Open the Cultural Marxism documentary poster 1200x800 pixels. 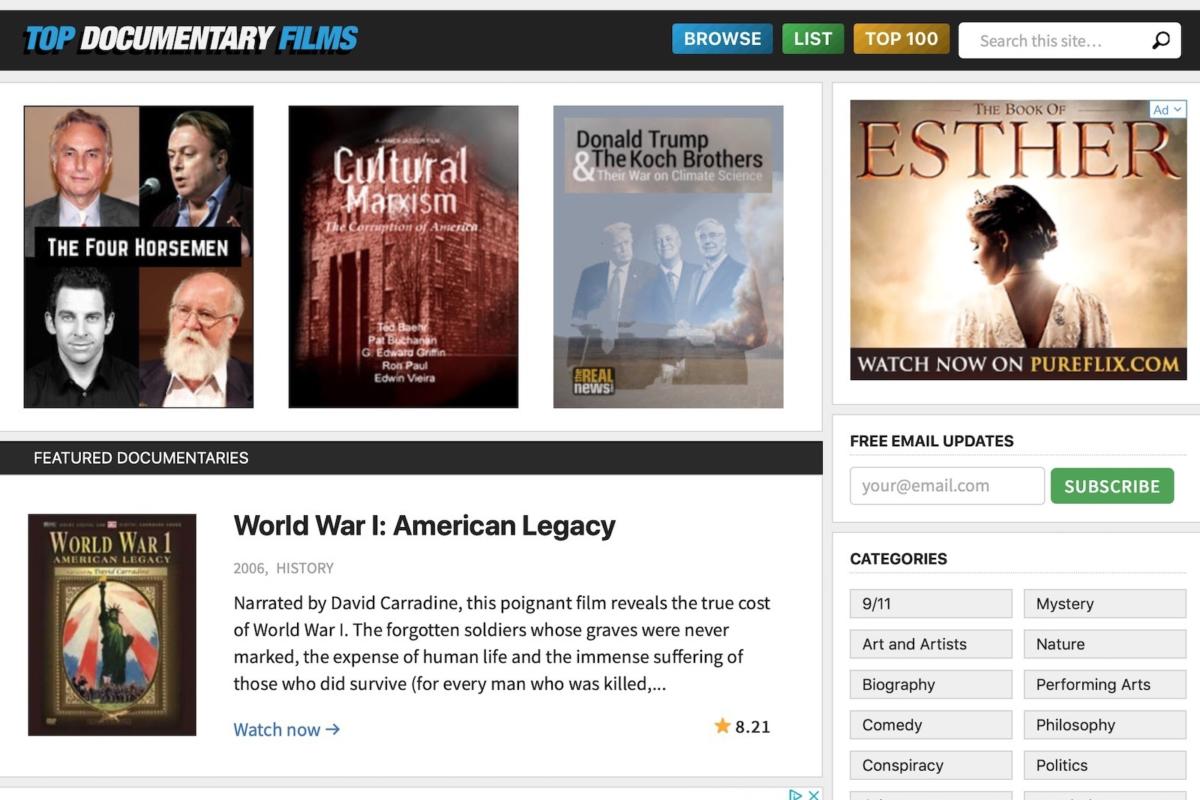click(x=403, y=257)
